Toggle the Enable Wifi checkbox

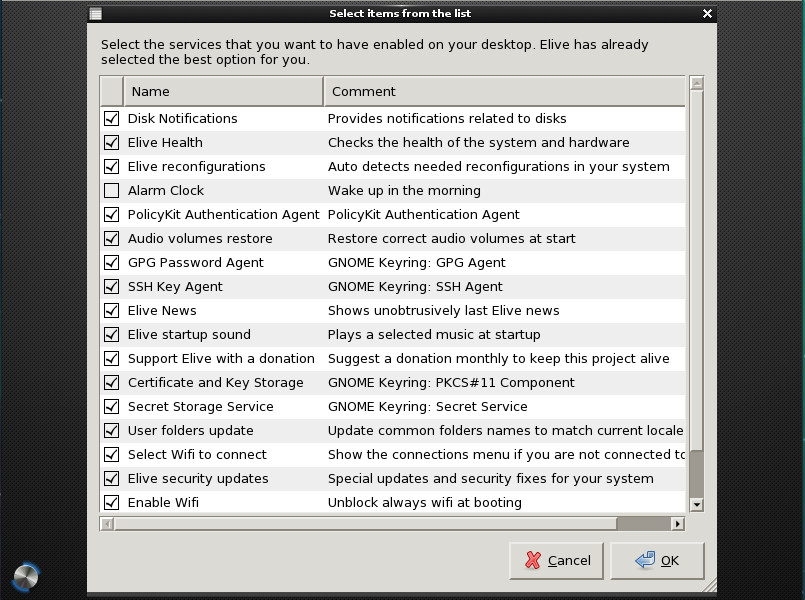[x=111, y=503]
